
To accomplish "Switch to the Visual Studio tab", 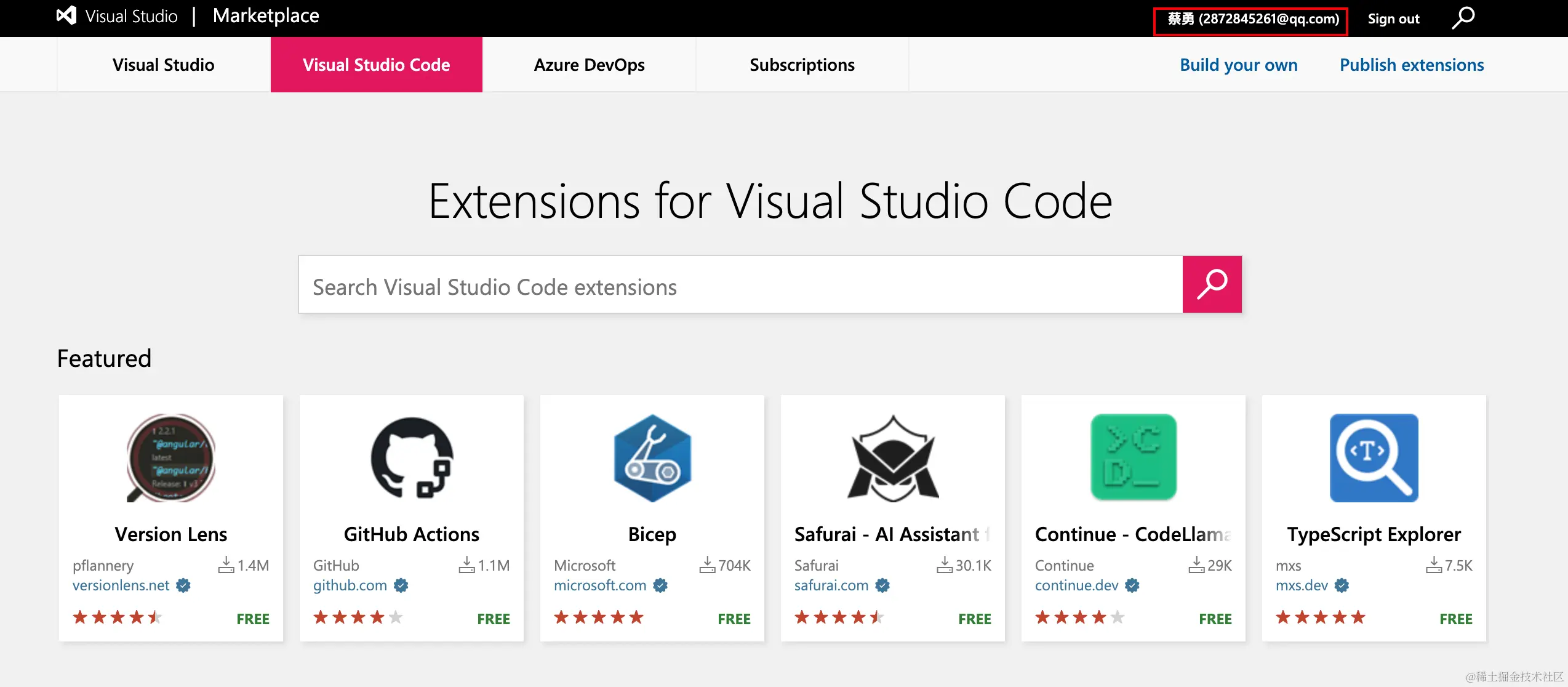I will coord(164,65).
